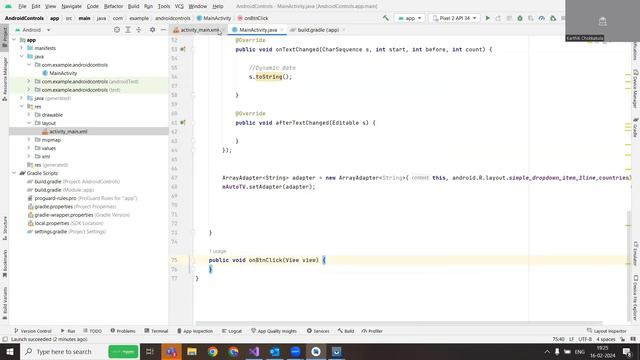Open File Explorer from the taskbar
The image size is (640, 360).
coord(191,351)
